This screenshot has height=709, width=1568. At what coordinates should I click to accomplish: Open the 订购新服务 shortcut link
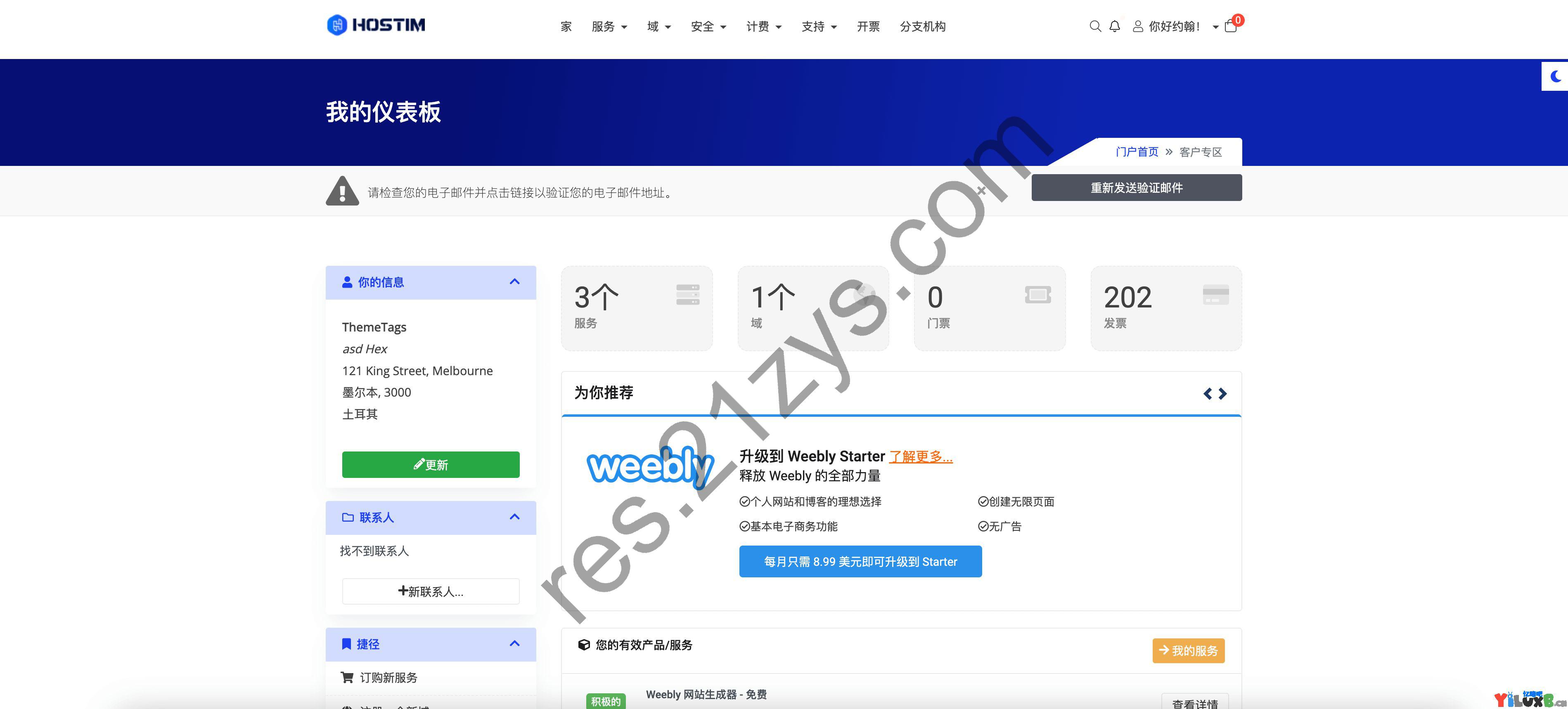[388, 677]
